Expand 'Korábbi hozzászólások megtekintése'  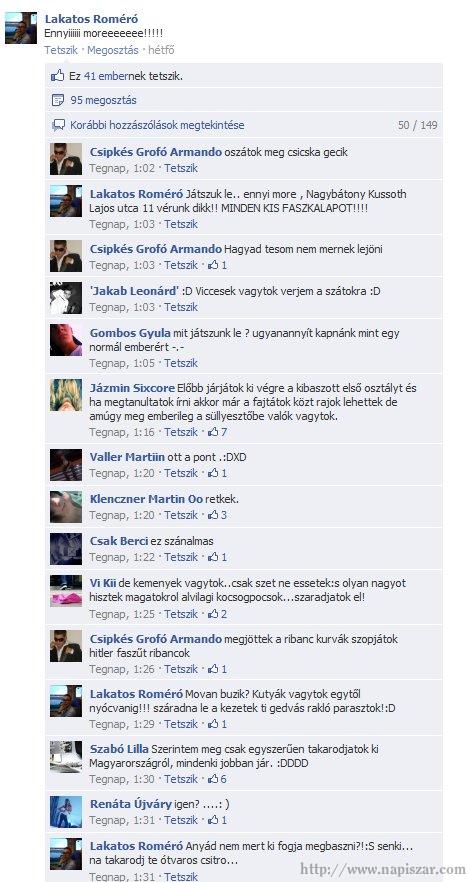pyautogui.click(x=157, y=125)
